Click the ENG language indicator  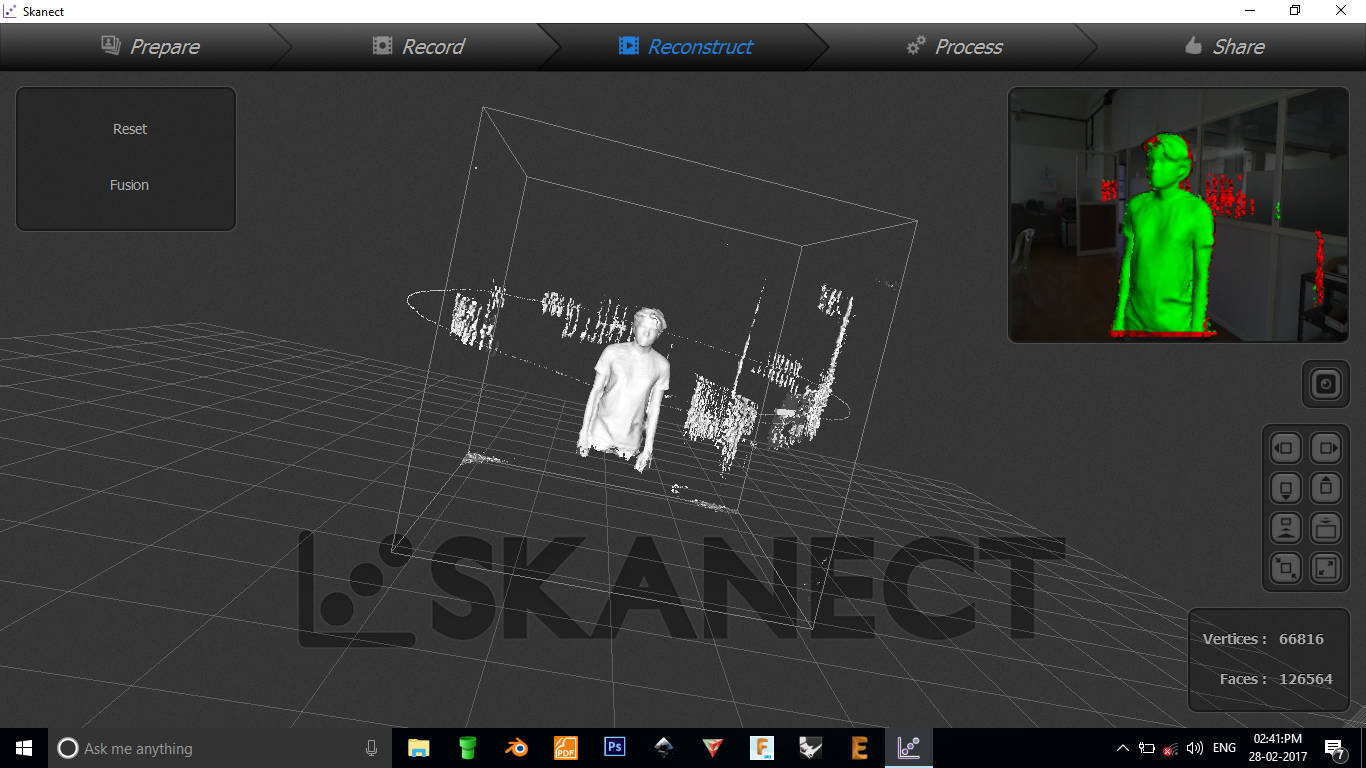pos(1224,748)
